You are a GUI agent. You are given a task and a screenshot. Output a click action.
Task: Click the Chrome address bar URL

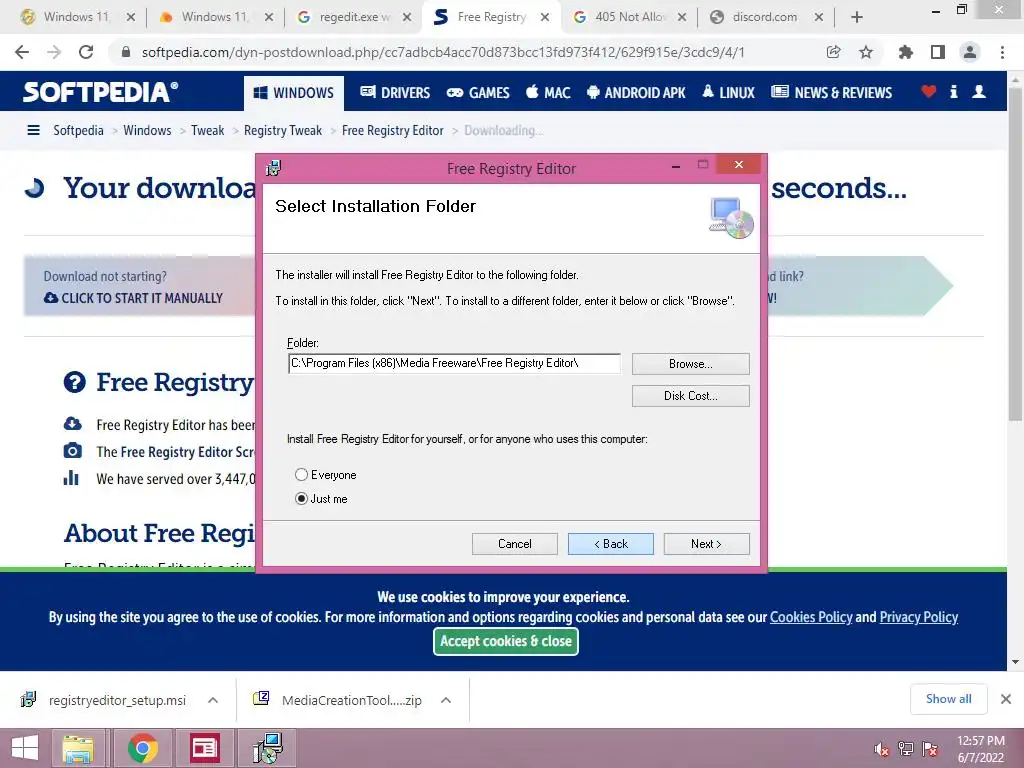[443, 52]
